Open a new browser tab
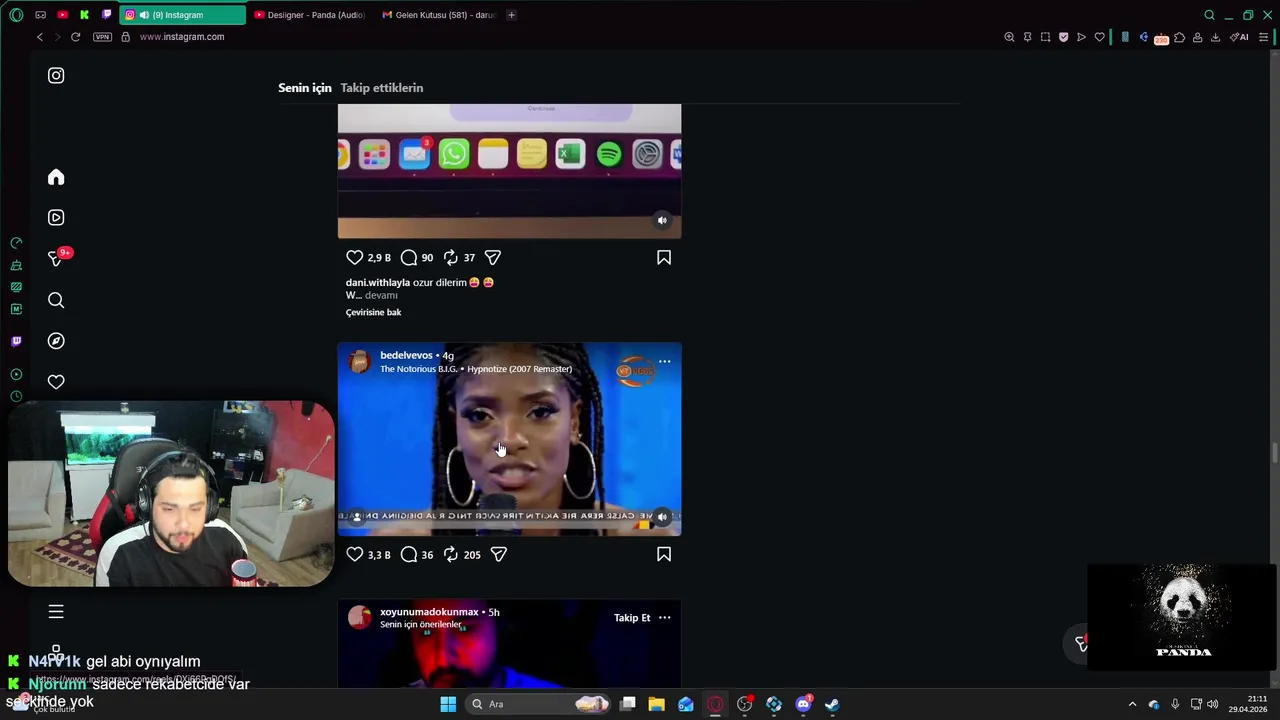 (511, 15)
